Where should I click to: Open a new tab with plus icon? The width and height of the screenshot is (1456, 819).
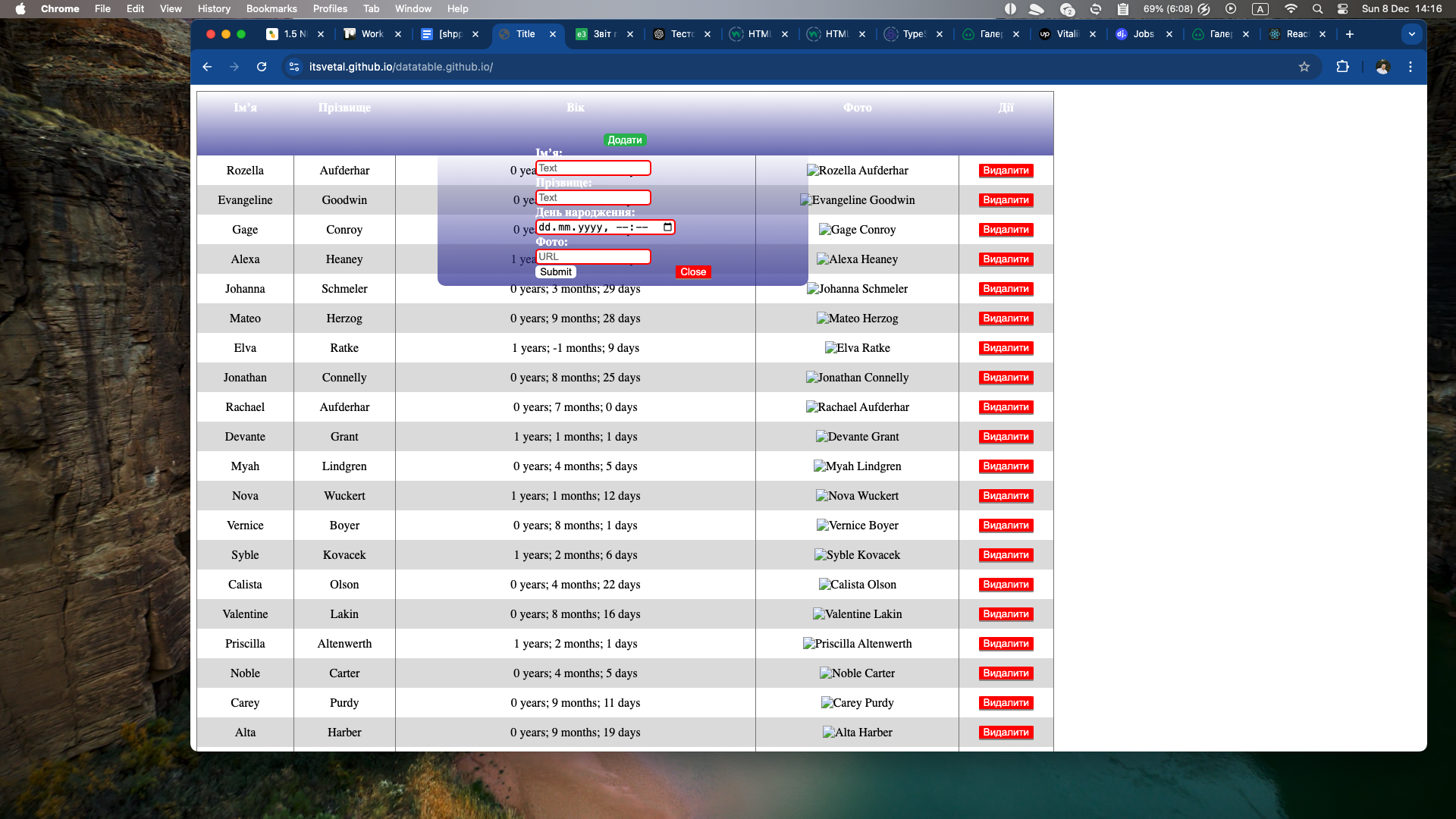click(1350, 34)
